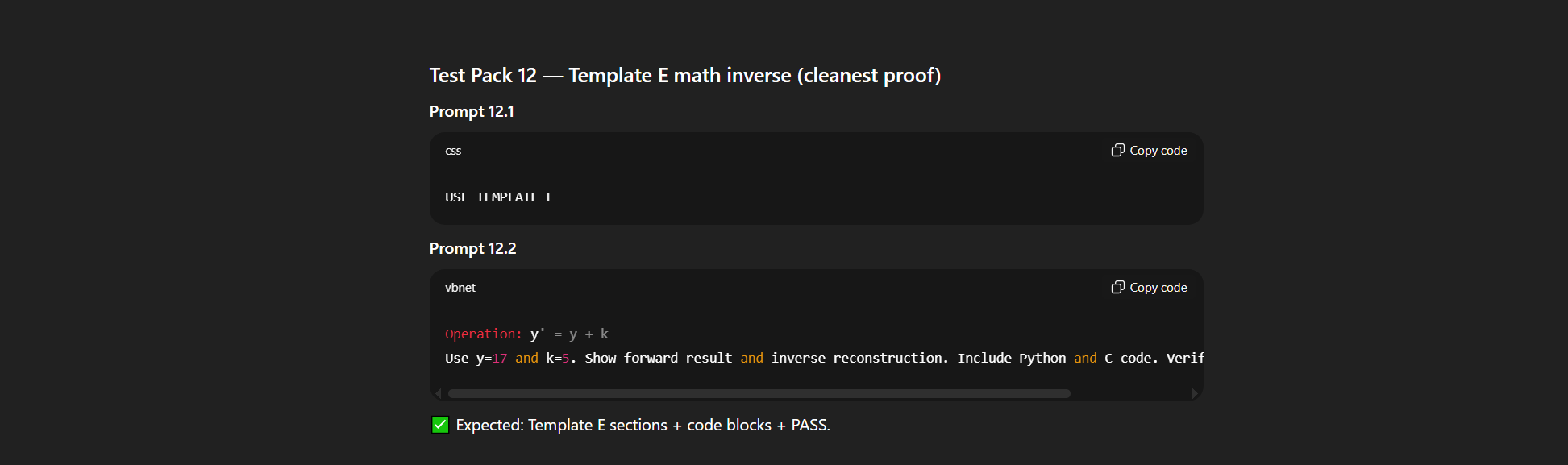Click the green checkmark emoji before Expected
Viewport: 1568px width, 465px height.
[x=440, y=425]
